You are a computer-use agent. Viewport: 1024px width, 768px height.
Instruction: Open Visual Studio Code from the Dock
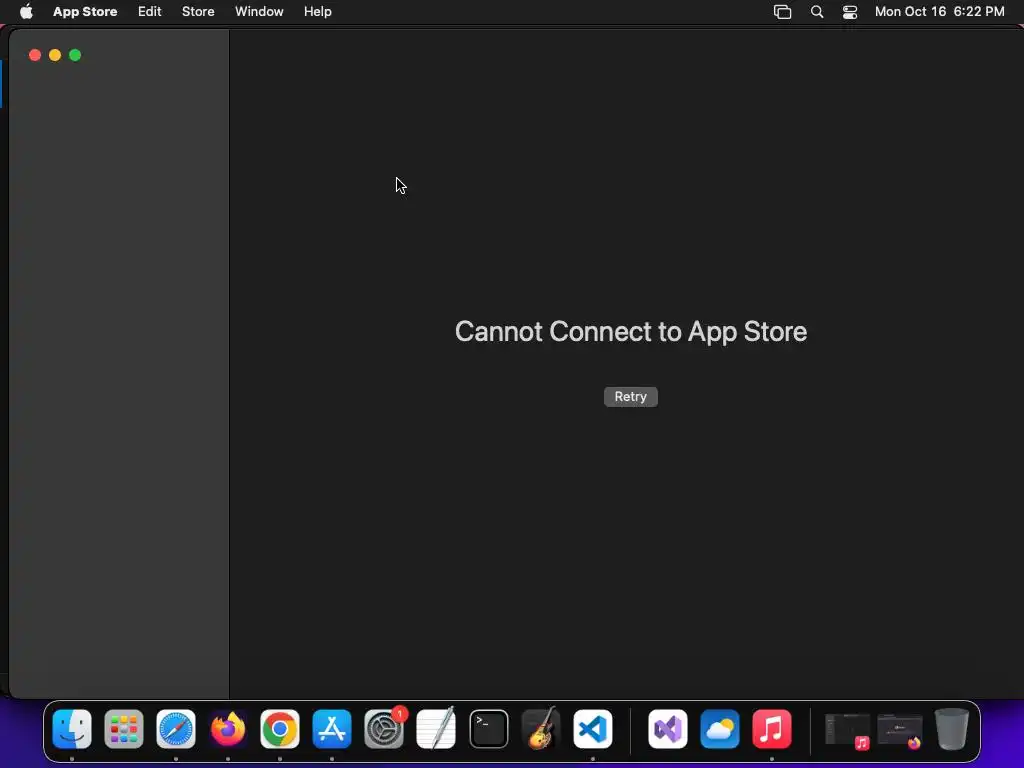(x=593, y=729)
